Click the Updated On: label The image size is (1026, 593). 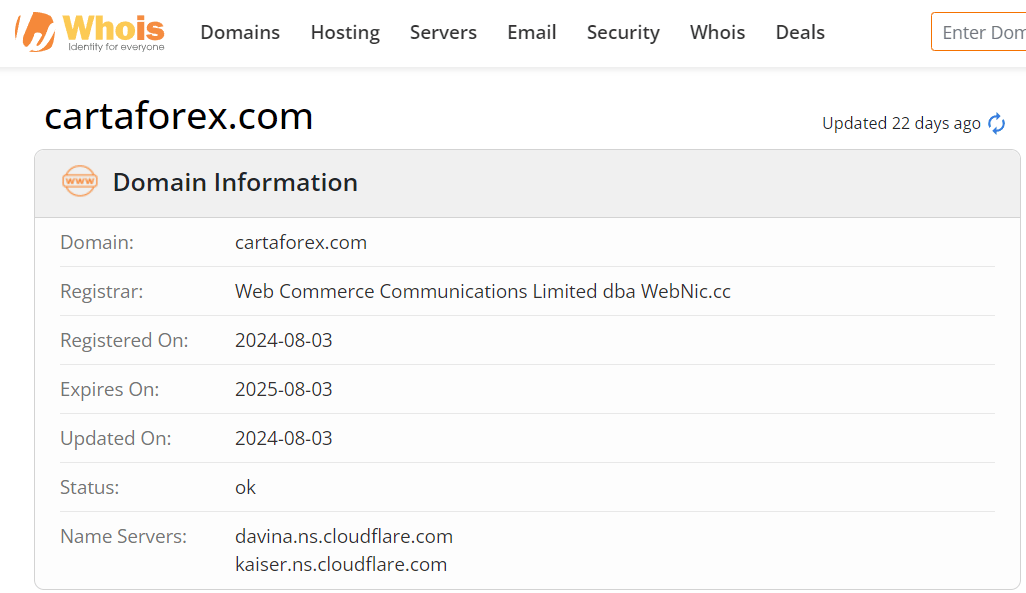point(116,439)
